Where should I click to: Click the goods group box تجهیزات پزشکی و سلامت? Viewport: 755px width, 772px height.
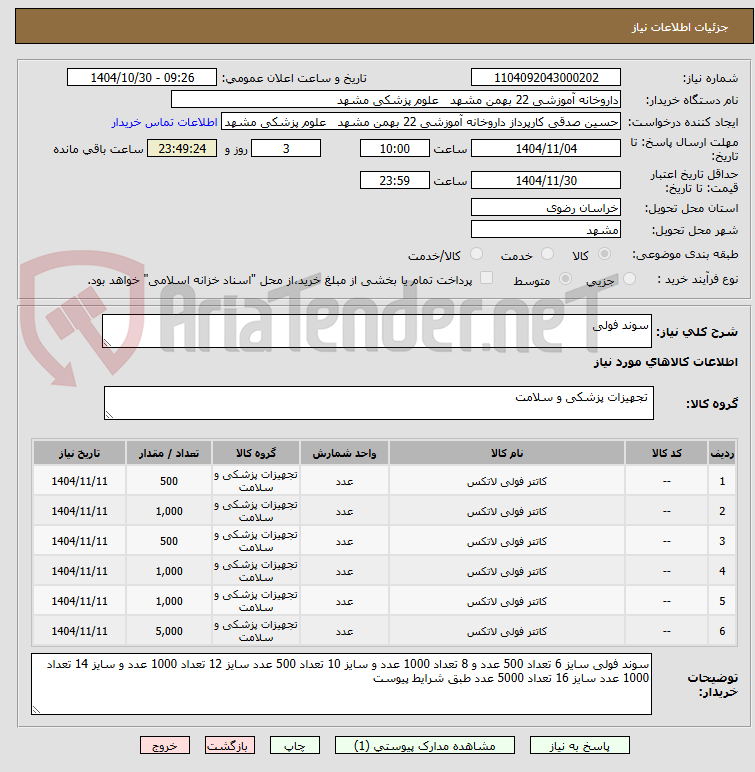(379, 403)
